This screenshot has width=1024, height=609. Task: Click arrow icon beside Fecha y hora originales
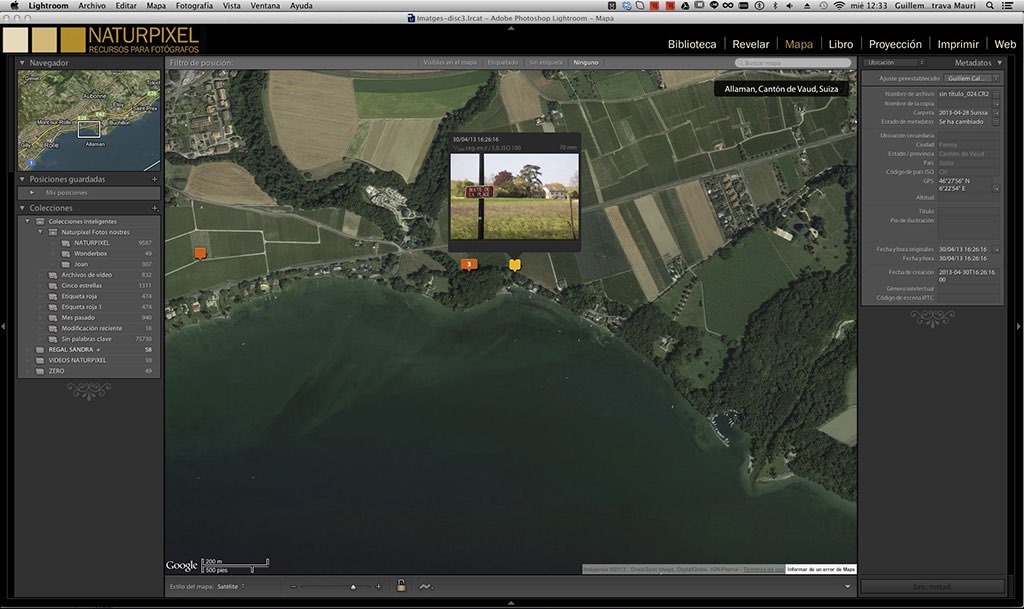996,249
